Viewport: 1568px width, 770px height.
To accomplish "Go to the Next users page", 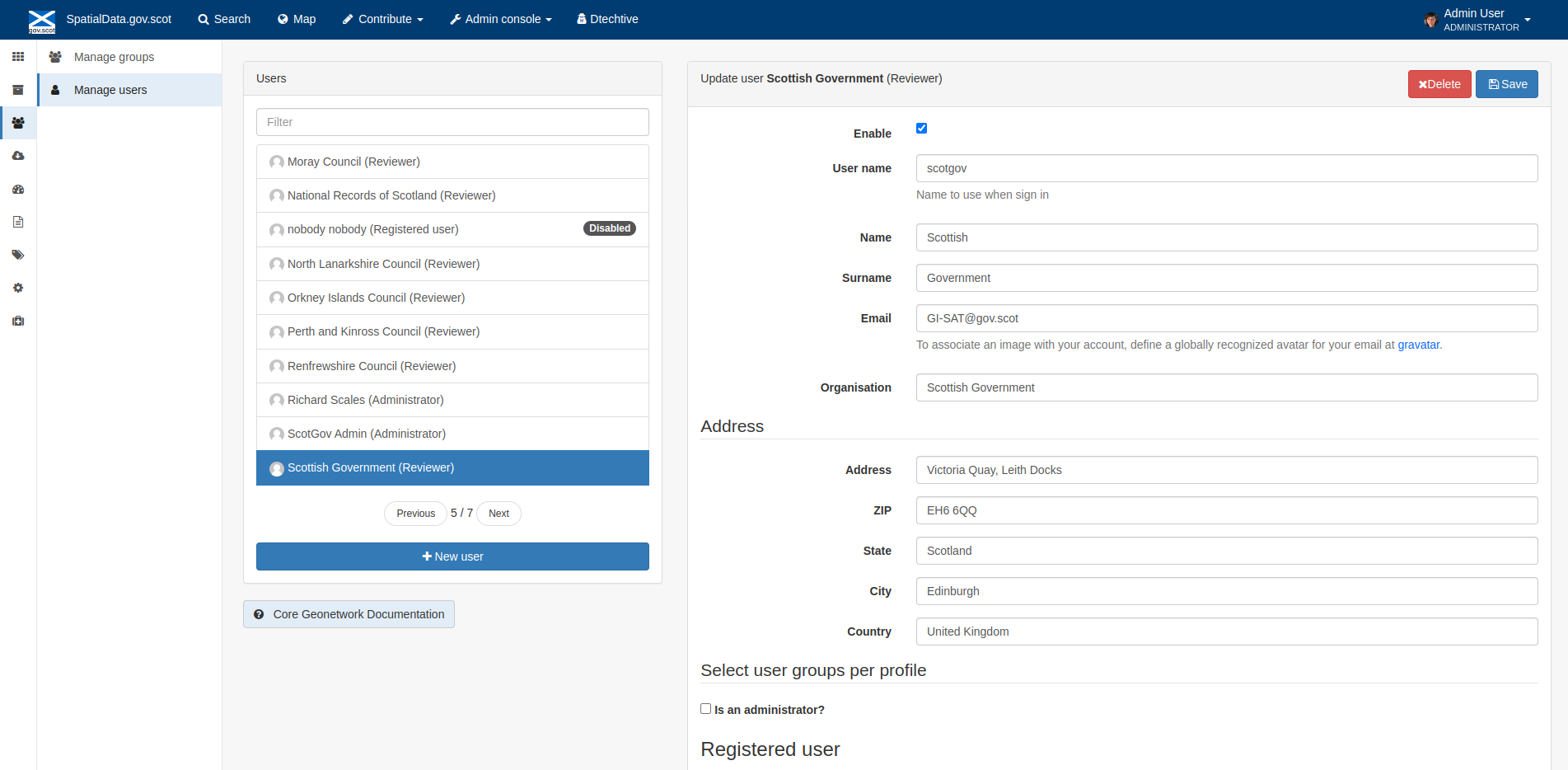I will [x=498, y=514].
